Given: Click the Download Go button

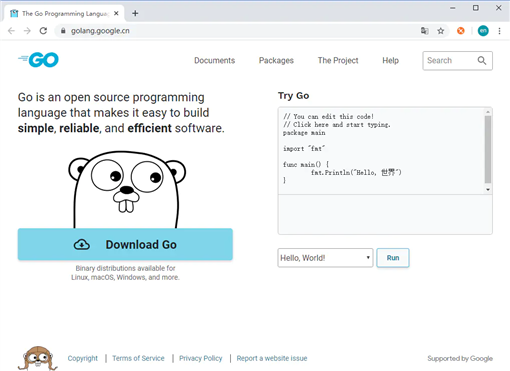Looking at the screenshot, I should pyautogui.click(x=125, y=244).
